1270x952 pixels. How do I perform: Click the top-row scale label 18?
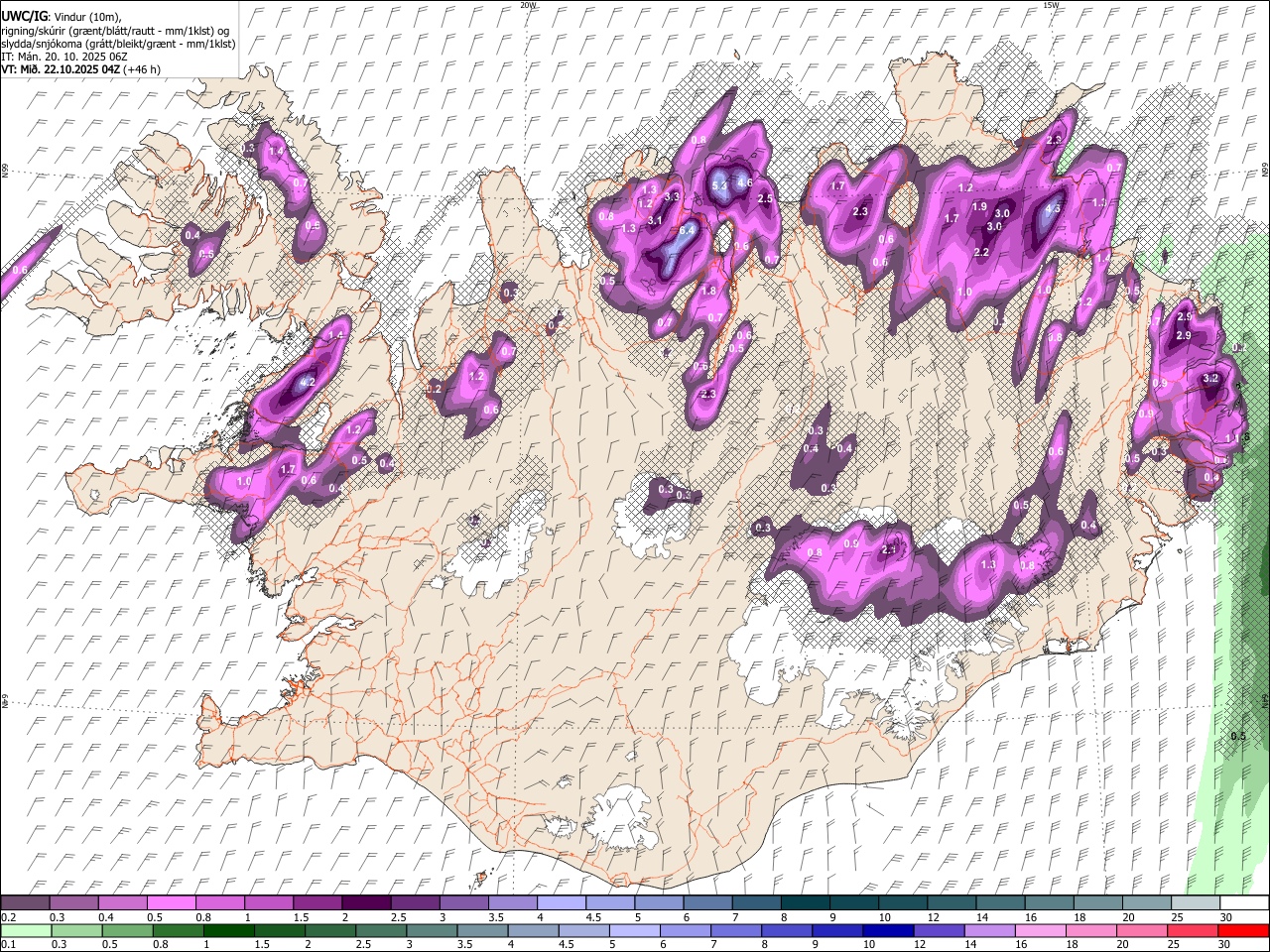point(1079,917)
